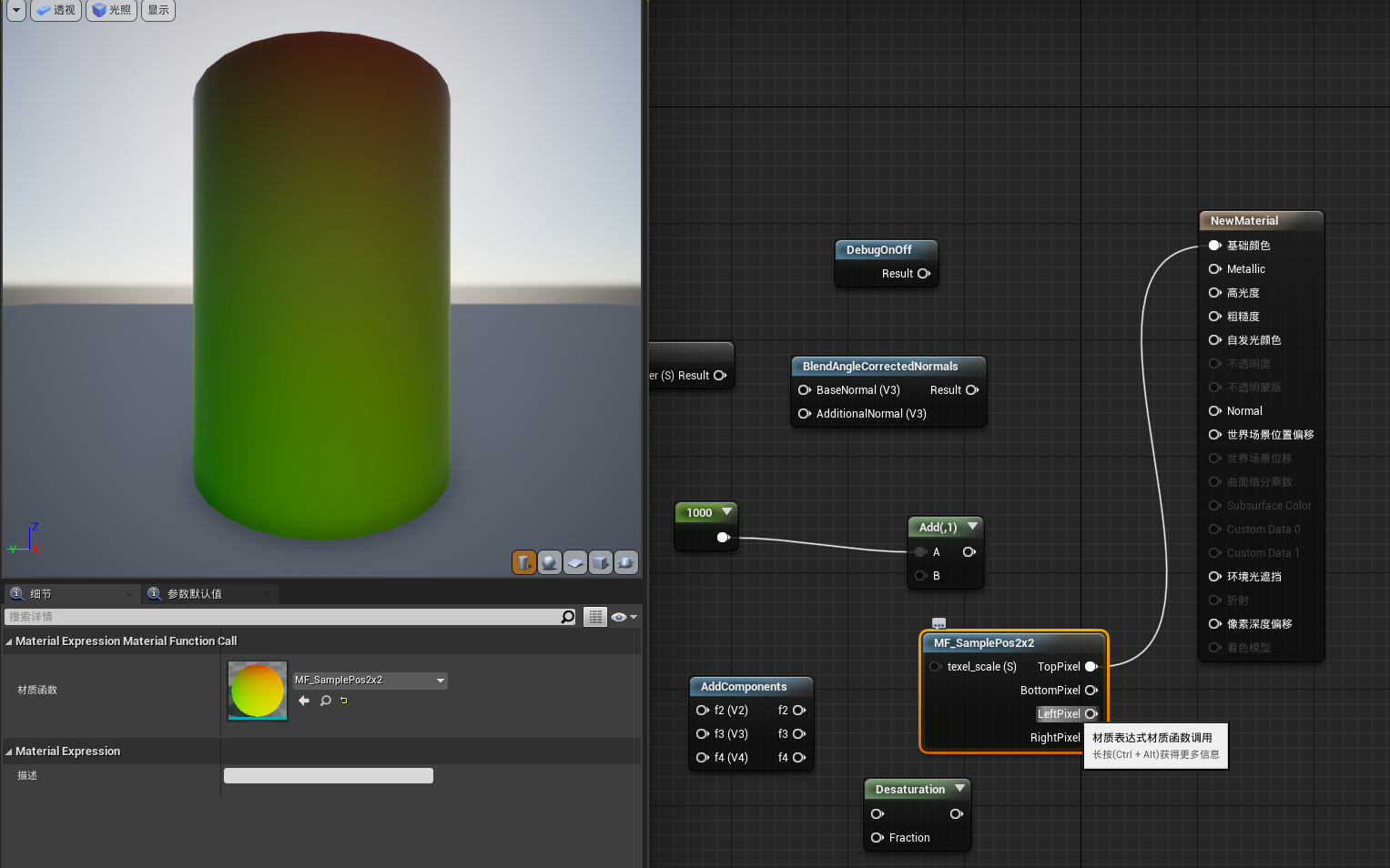Switch preview mesh to sphere
The width and height of the screenshot is (1390, 868).
tap(549, 563)
